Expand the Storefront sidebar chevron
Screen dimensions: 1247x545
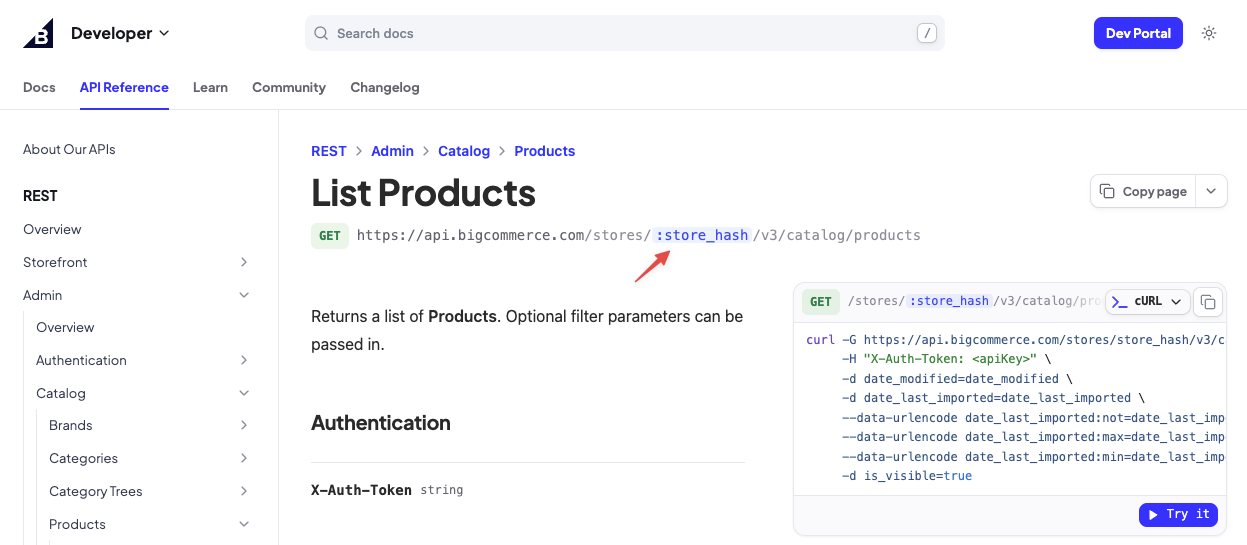244,262
